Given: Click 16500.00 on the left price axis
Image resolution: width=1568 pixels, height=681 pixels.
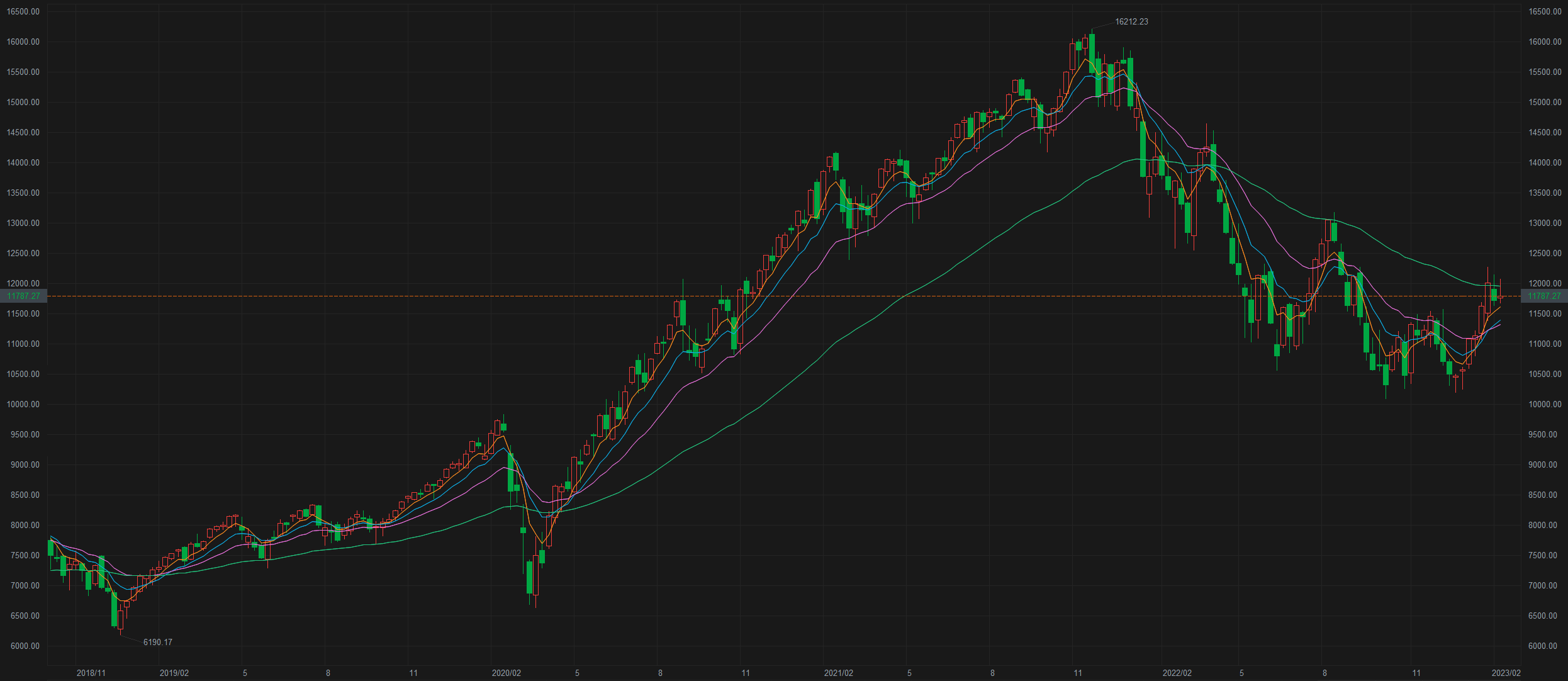Looking at the screenshot, I should [23, 11].
